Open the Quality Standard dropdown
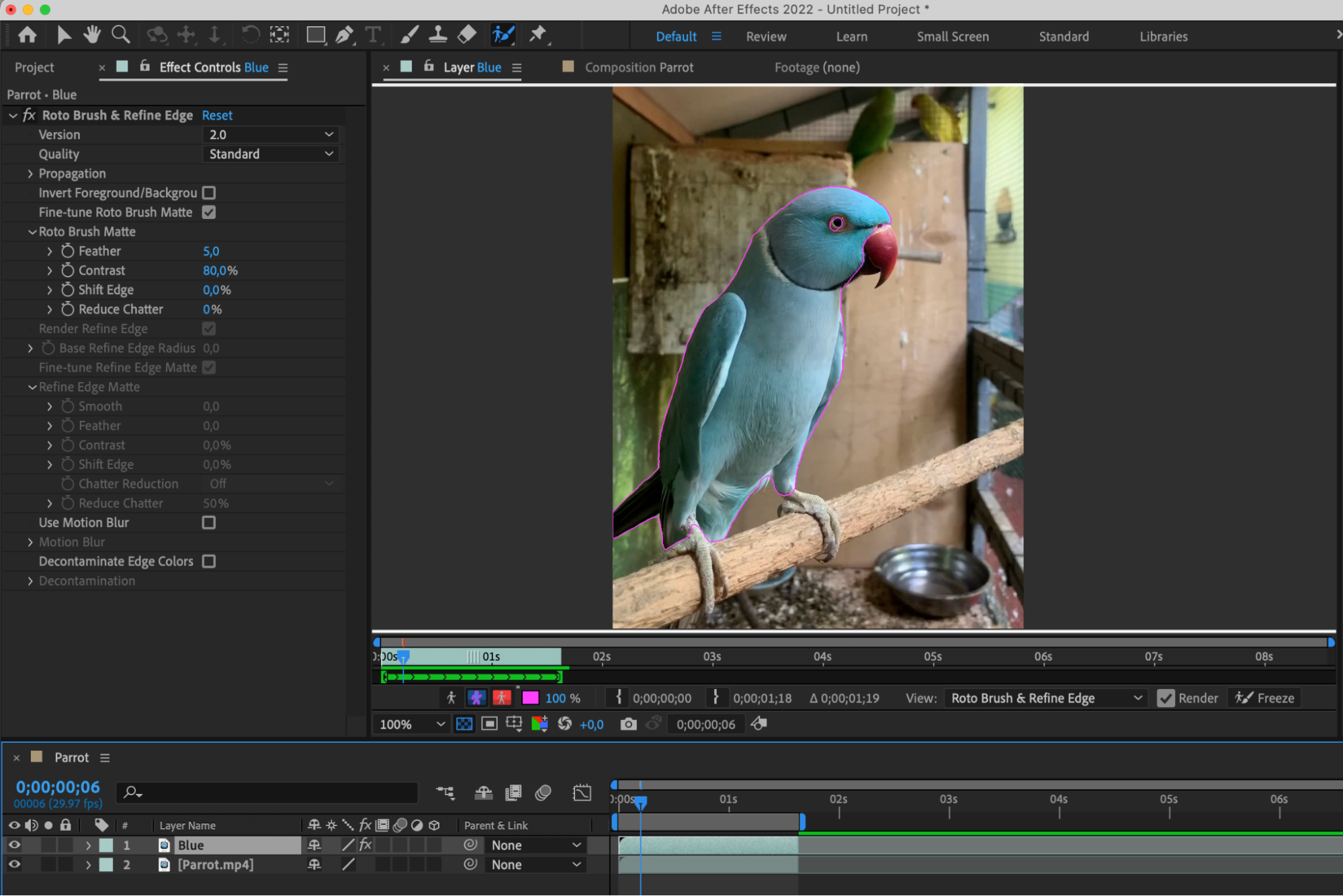This screenshot has width=1343, height=896. point(271,154)
